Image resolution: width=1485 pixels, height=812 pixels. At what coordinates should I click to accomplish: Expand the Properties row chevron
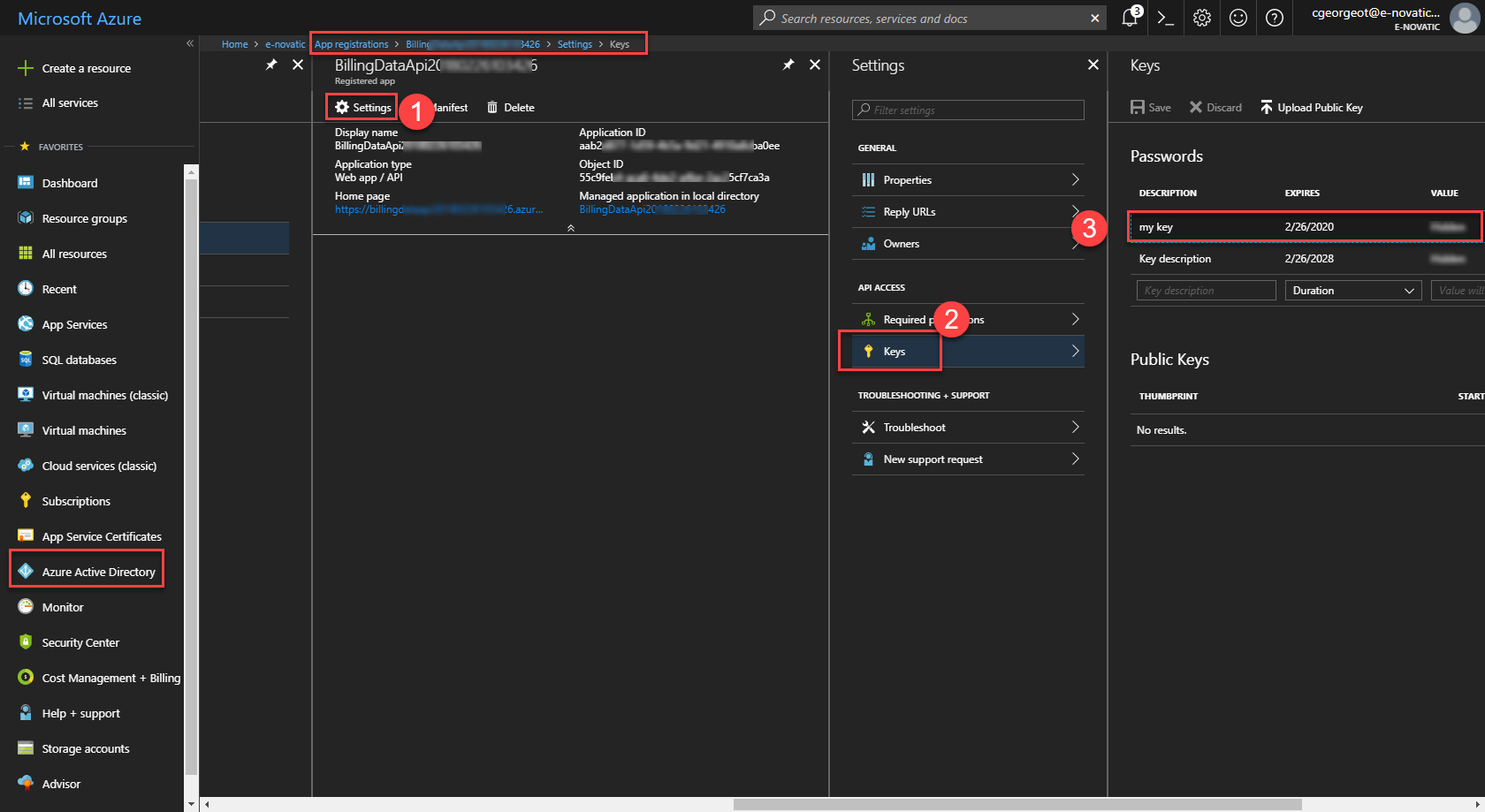click(1075, 179)
